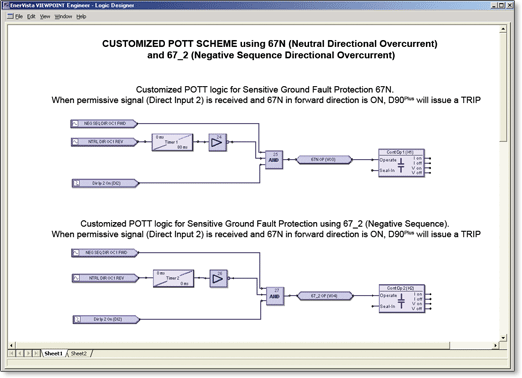Screen dimensions: 522x378
Task: Go to previous sheet tab button
Action: tap(20, 353)
